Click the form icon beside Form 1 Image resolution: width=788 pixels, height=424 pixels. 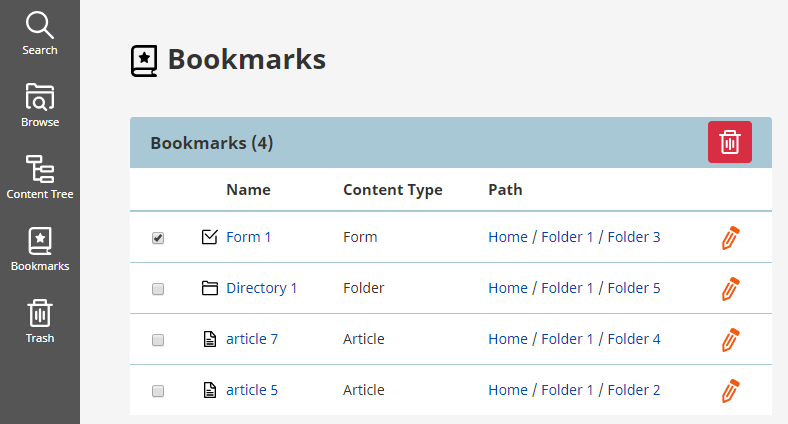(x=210, y=237)
